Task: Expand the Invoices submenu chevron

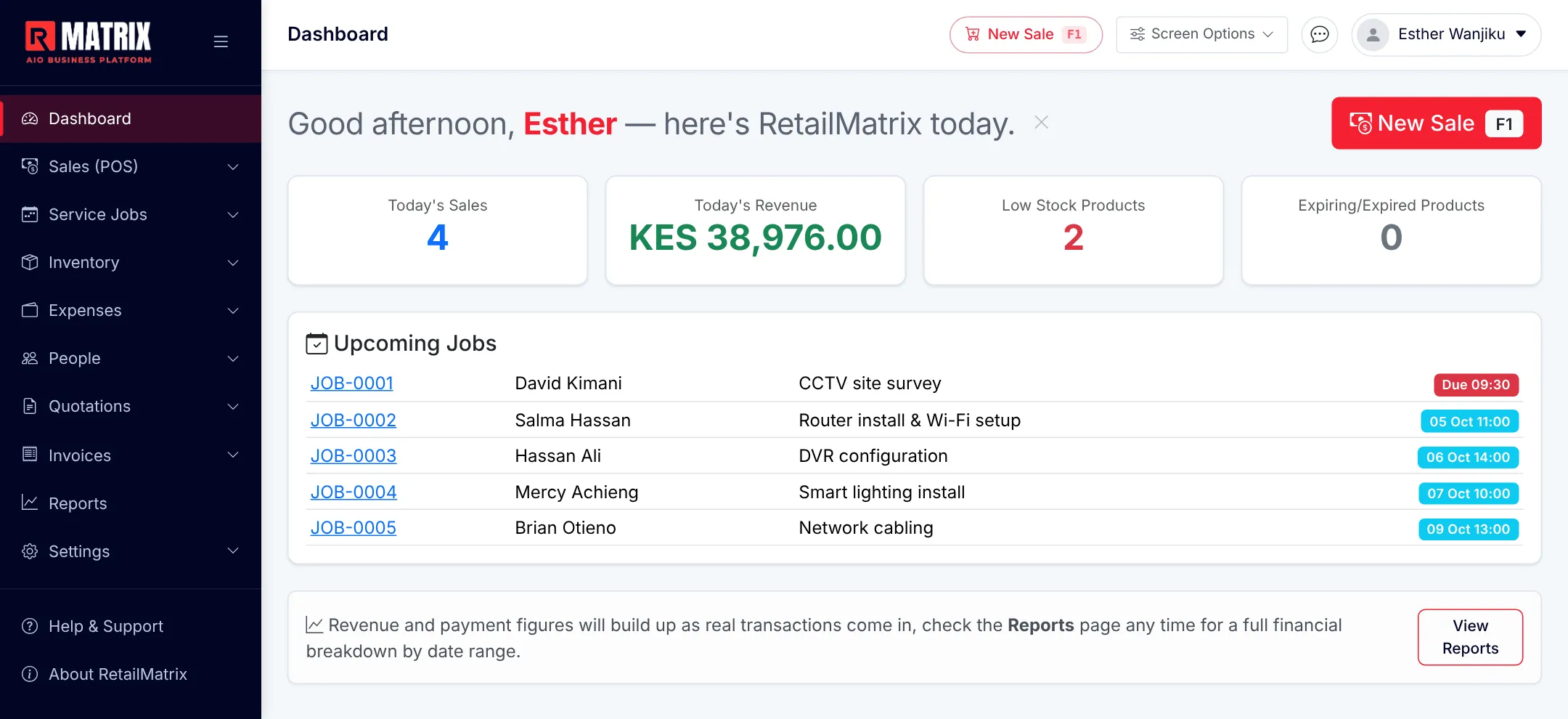Action: coord(233,455)
